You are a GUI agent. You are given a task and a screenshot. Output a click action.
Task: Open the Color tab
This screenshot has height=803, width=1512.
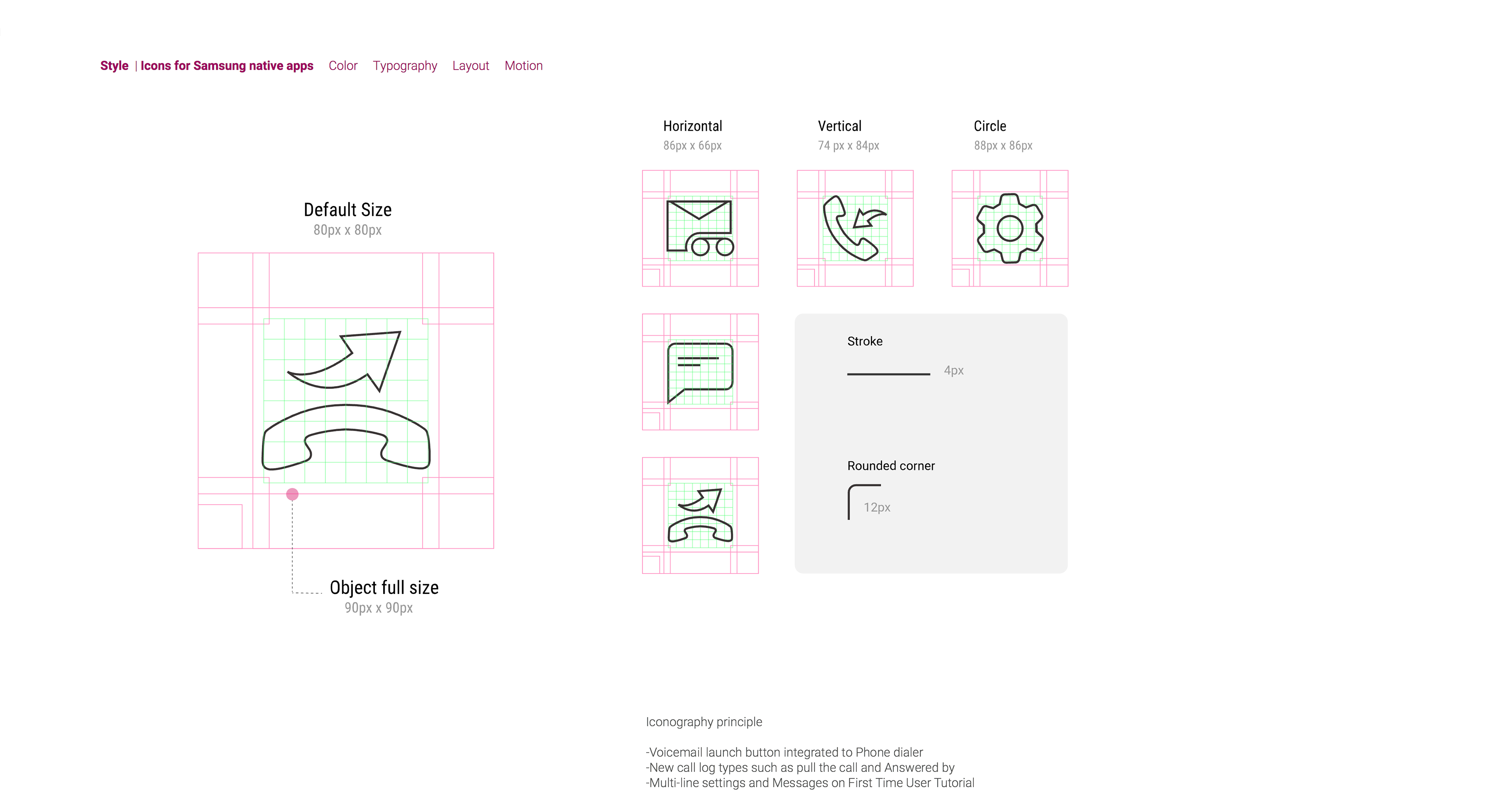[x=343, y=66]
